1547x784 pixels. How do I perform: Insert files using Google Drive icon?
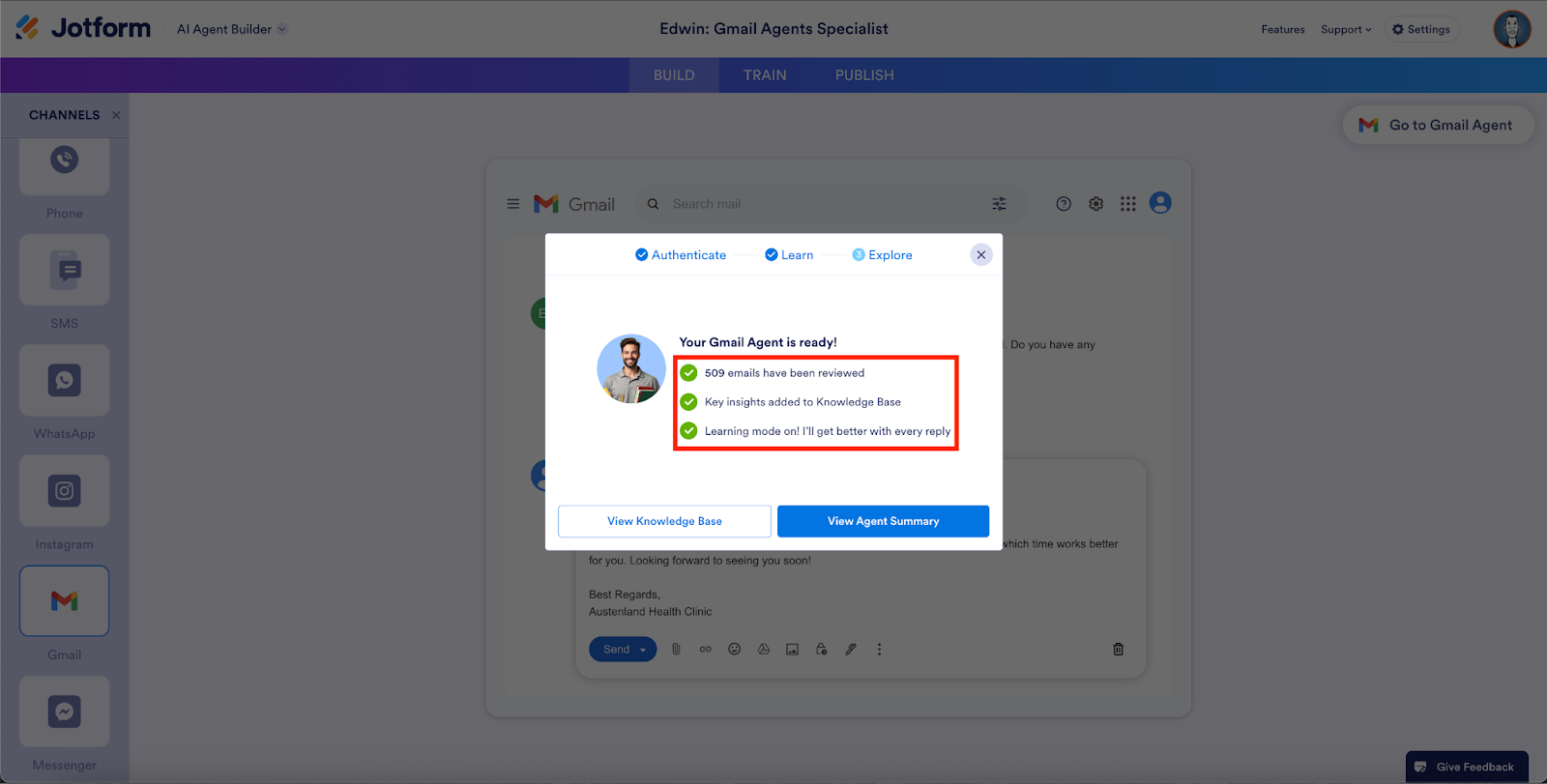click(764, 650)
